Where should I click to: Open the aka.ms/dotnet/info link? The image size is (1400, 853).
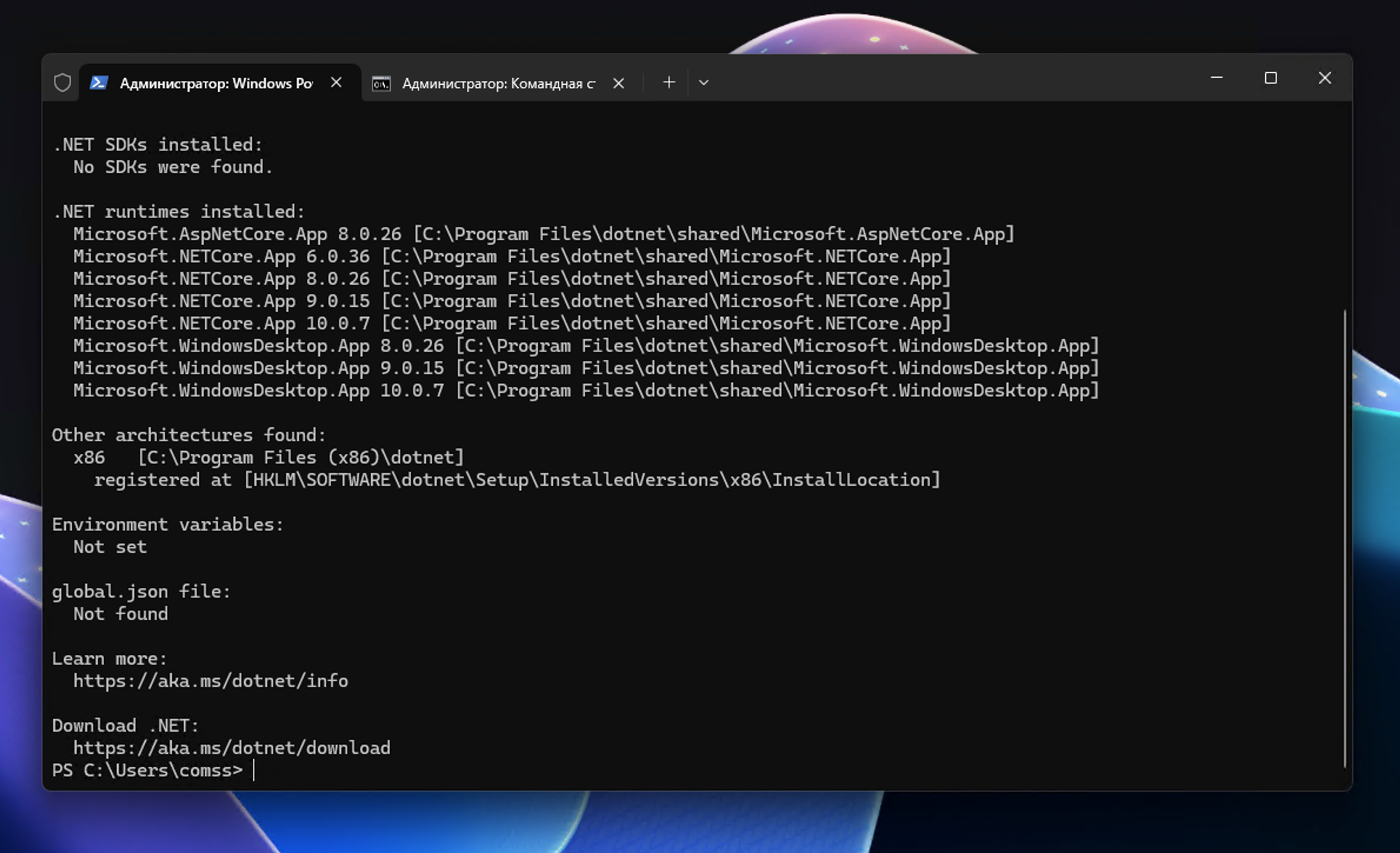(x=210, y=681)
